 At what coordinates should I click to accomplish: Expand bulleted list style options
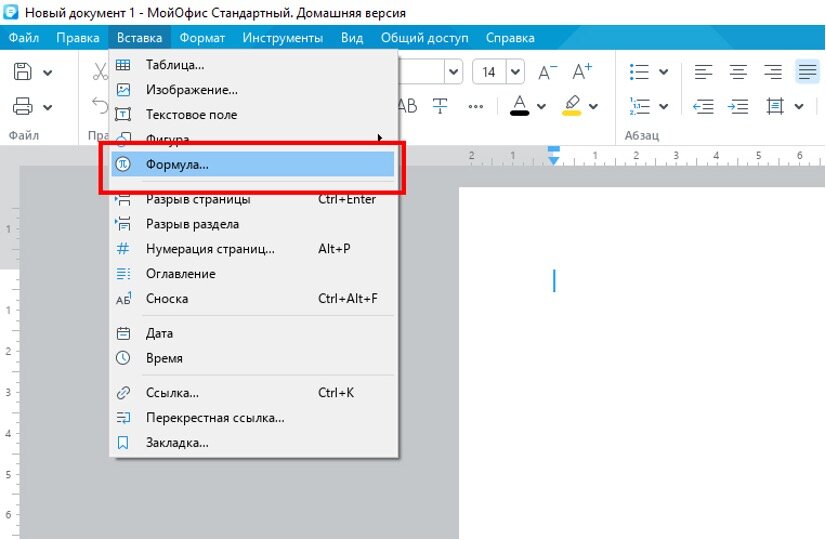pos(663,72)
